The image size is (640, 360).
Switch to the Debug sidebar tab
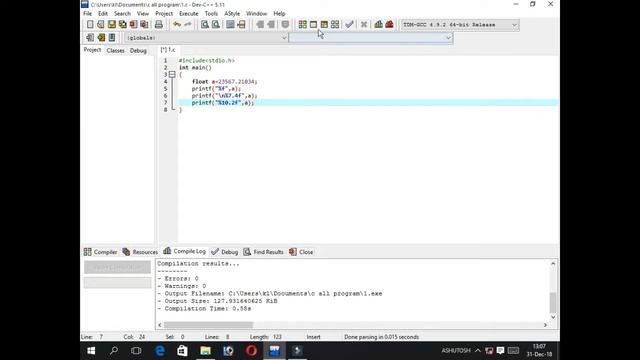[138, 51]
